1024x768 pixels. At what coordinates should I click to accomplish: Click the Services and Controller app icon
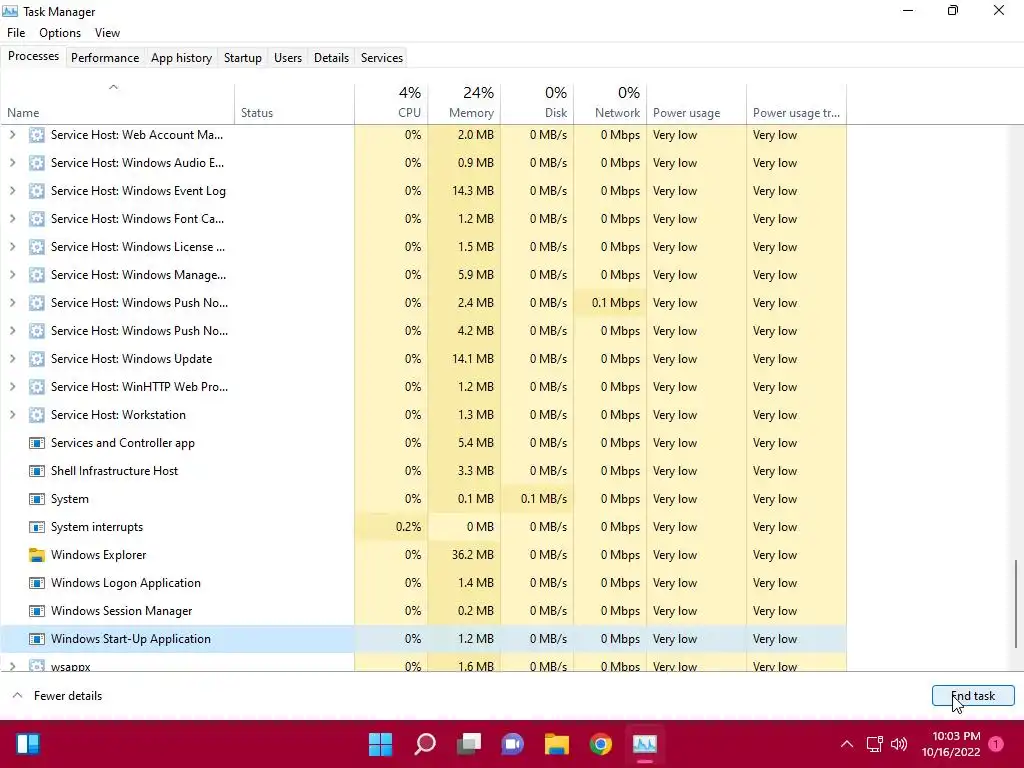pyautogui.click(x=37, y=443)
